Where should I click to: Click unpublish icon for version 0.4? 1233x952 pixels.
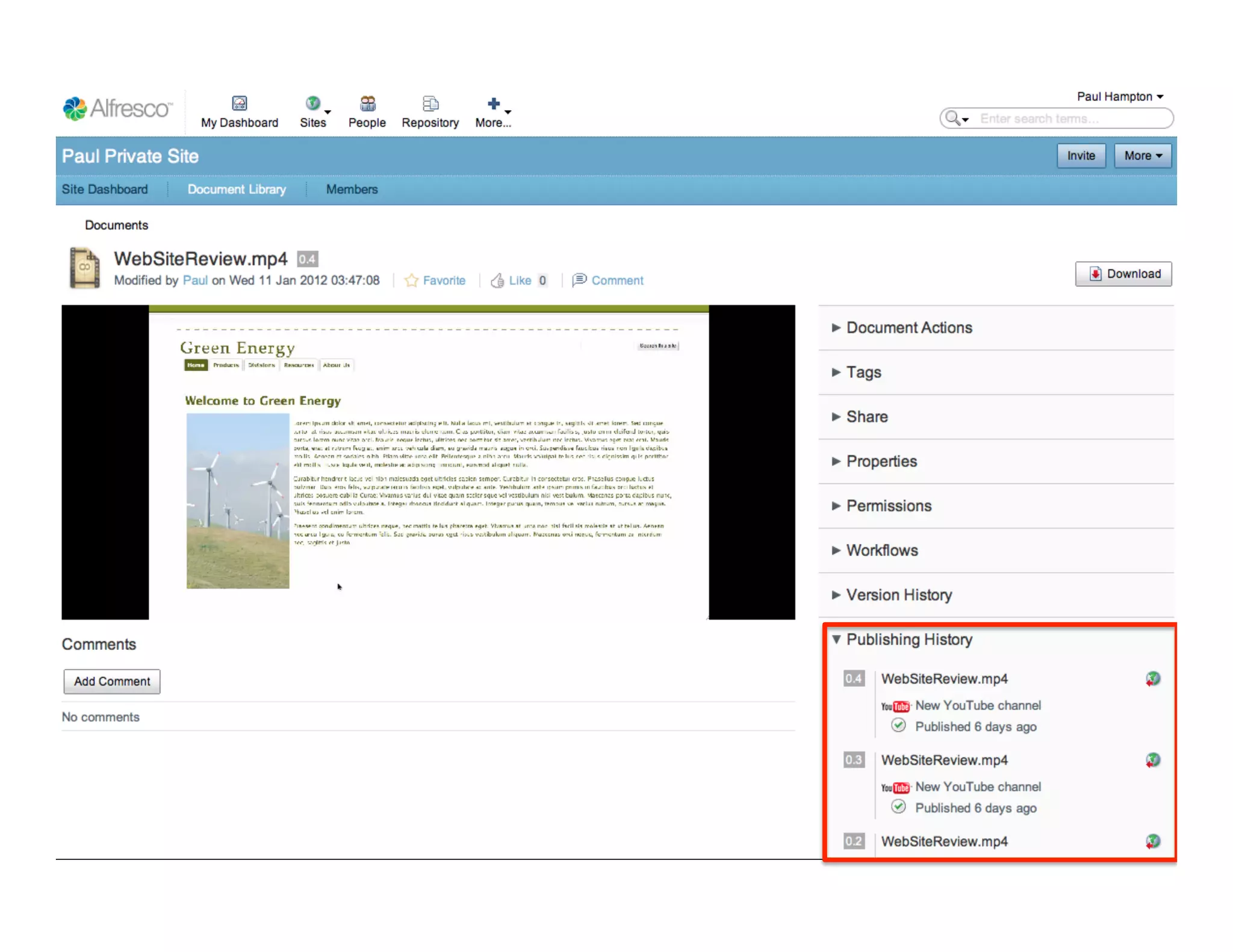1152,679
